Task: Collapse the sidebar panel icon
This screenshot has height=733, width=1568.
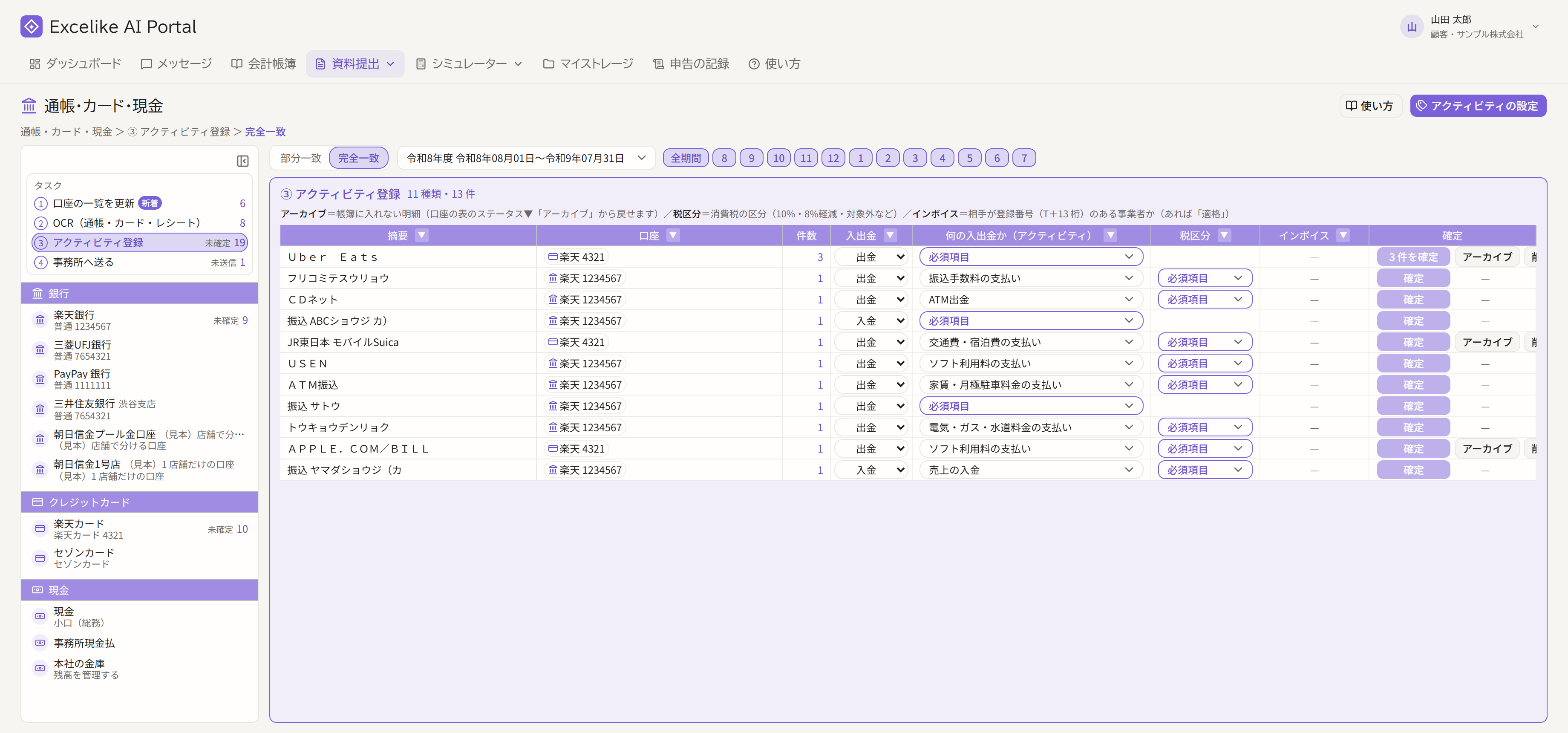Action: click(x=242, y=161)
